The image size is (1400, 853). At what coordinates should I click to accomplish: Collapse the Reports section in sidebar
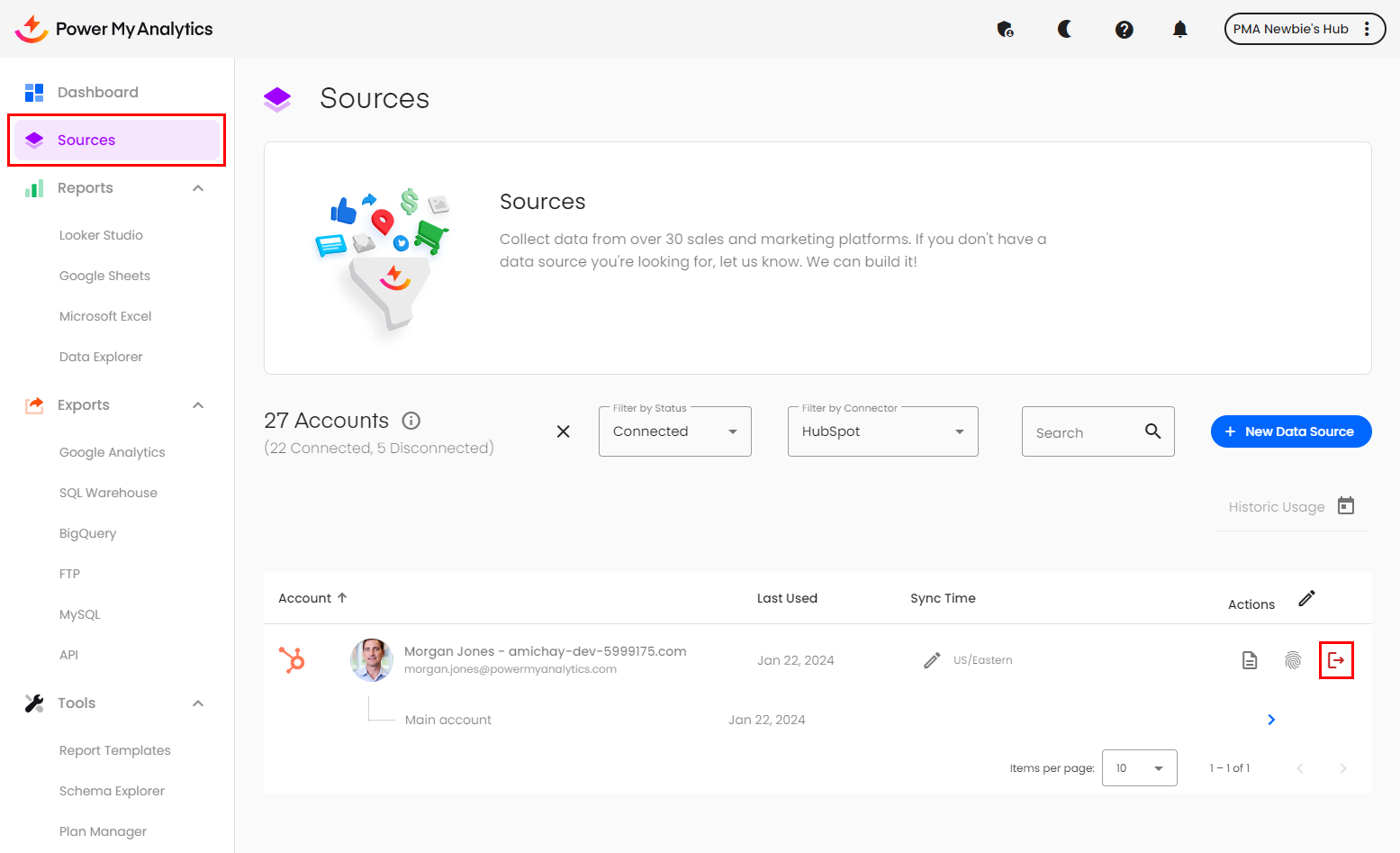[198, 188]
